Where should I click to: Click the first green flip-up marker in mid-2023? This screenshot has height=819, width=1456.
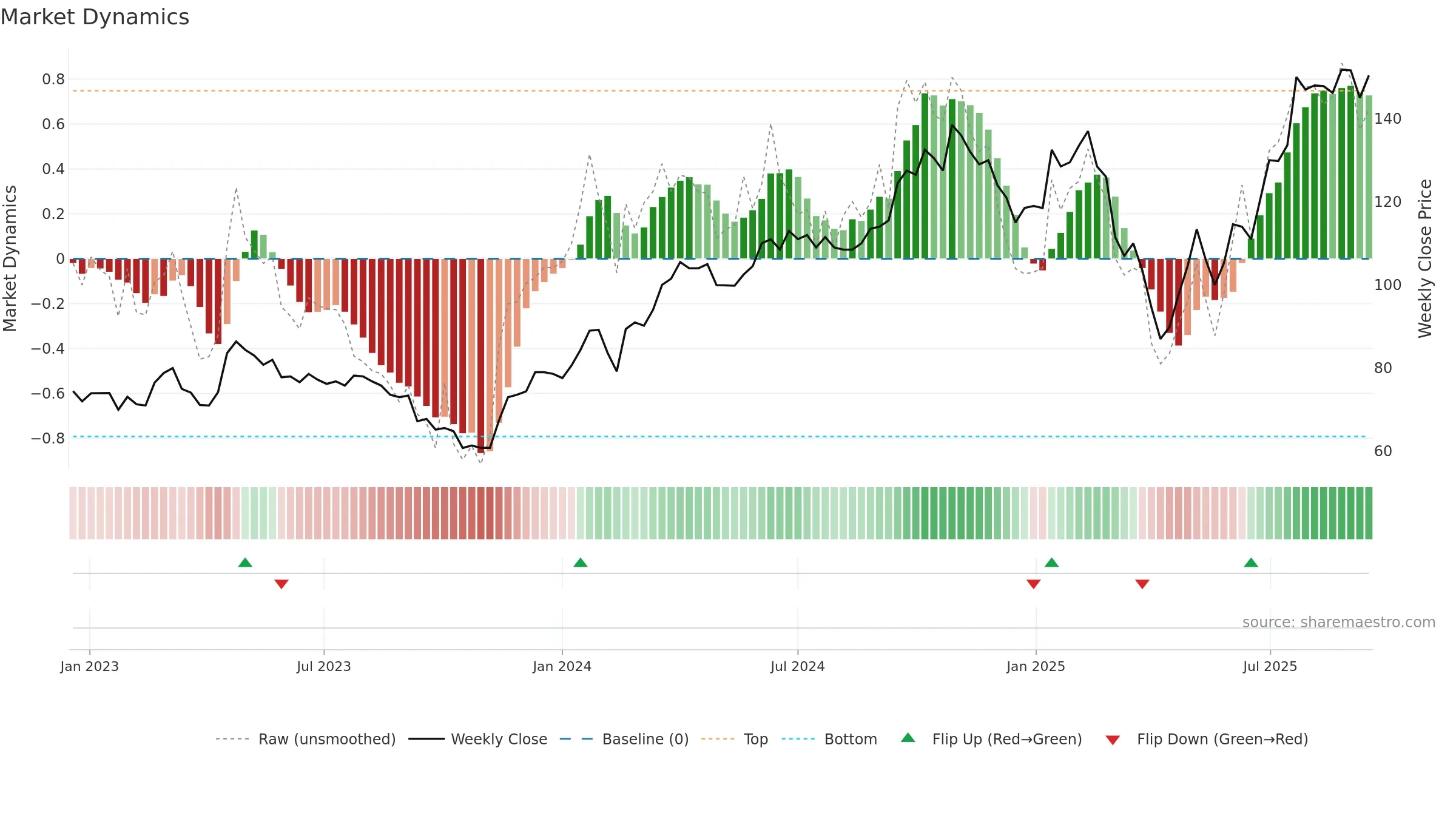point(245,562)
